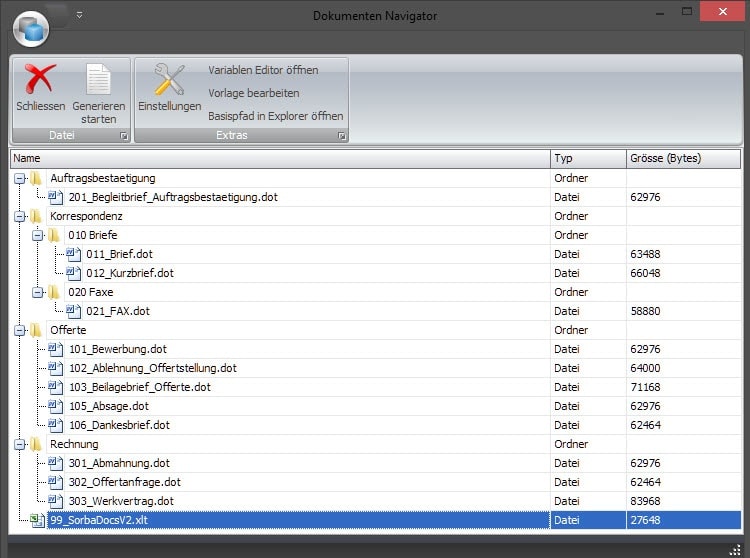Open the quick access toolbar dropdown arrow
This screenshot has height=558, width=750.
79,15
